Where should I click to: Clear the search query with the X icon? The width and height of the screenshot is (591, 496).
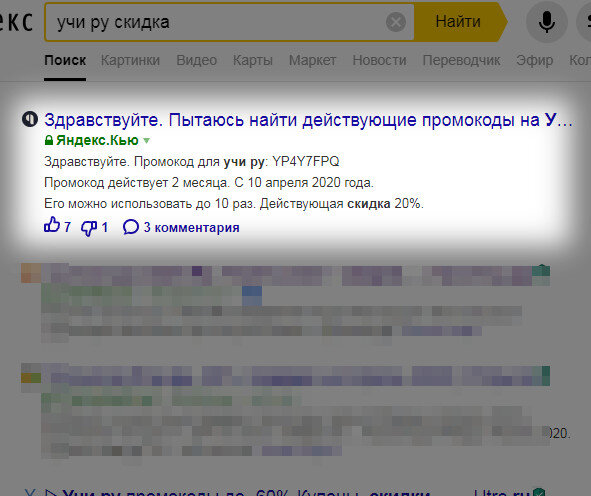tap(396, 22)
